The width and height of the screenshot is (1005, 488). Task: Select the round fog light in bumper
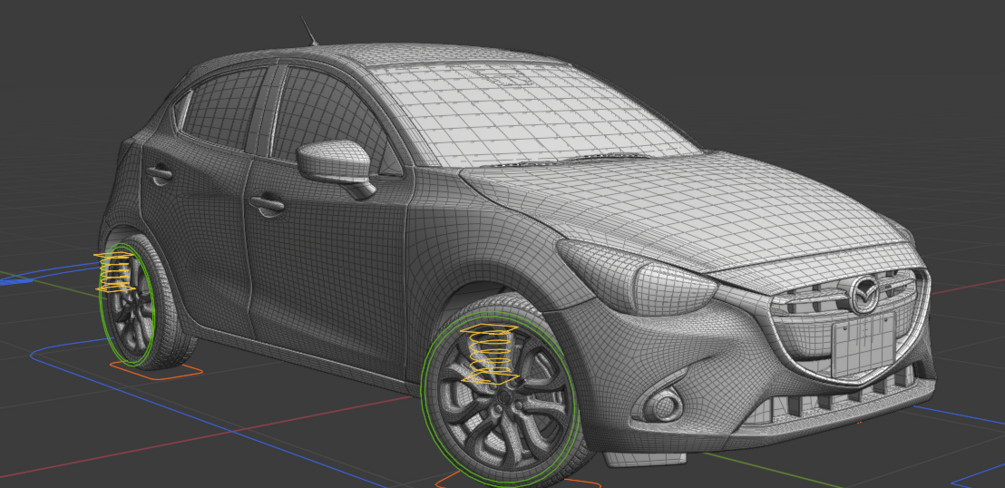[664, 404]
